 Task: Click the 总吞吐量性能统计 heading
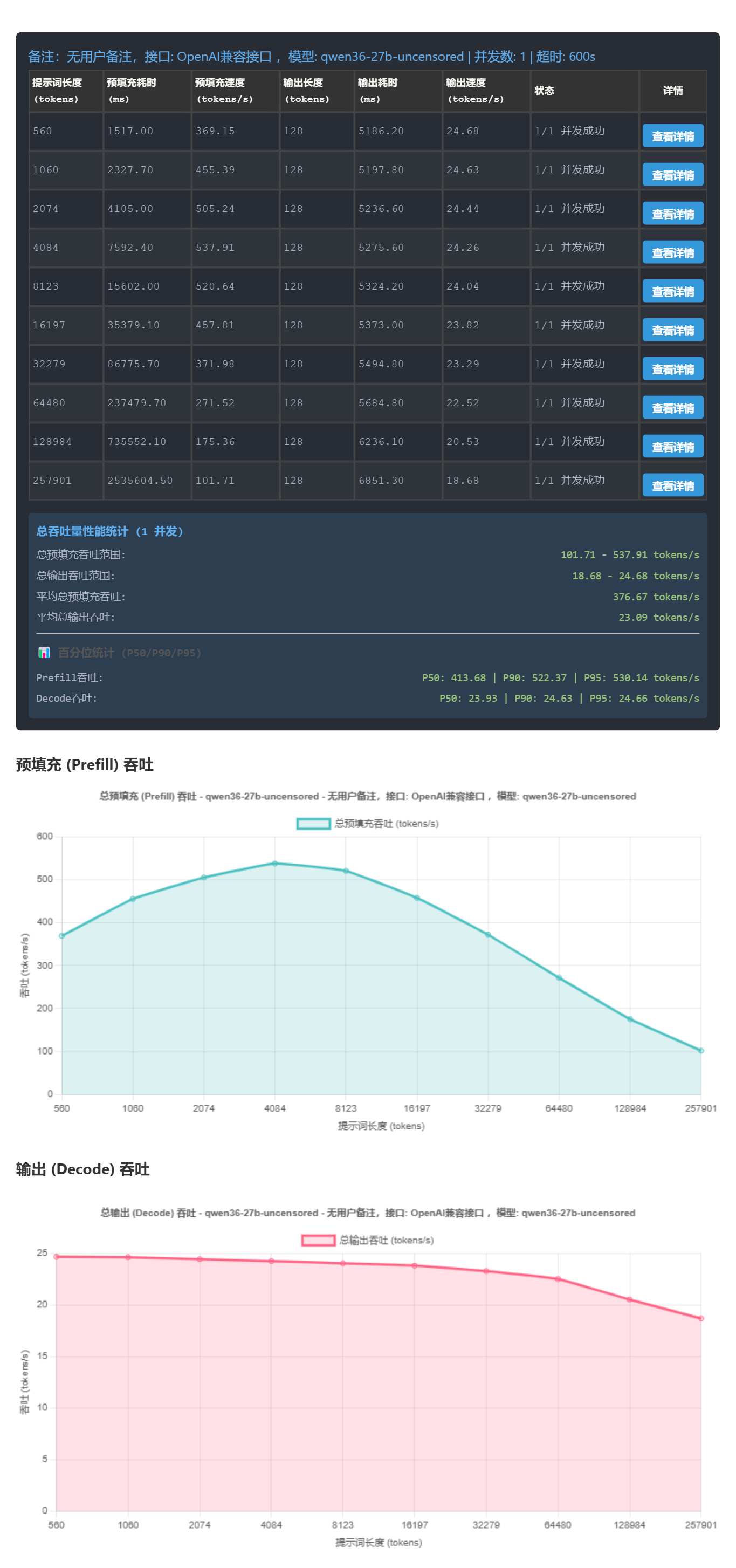(109, 531)
